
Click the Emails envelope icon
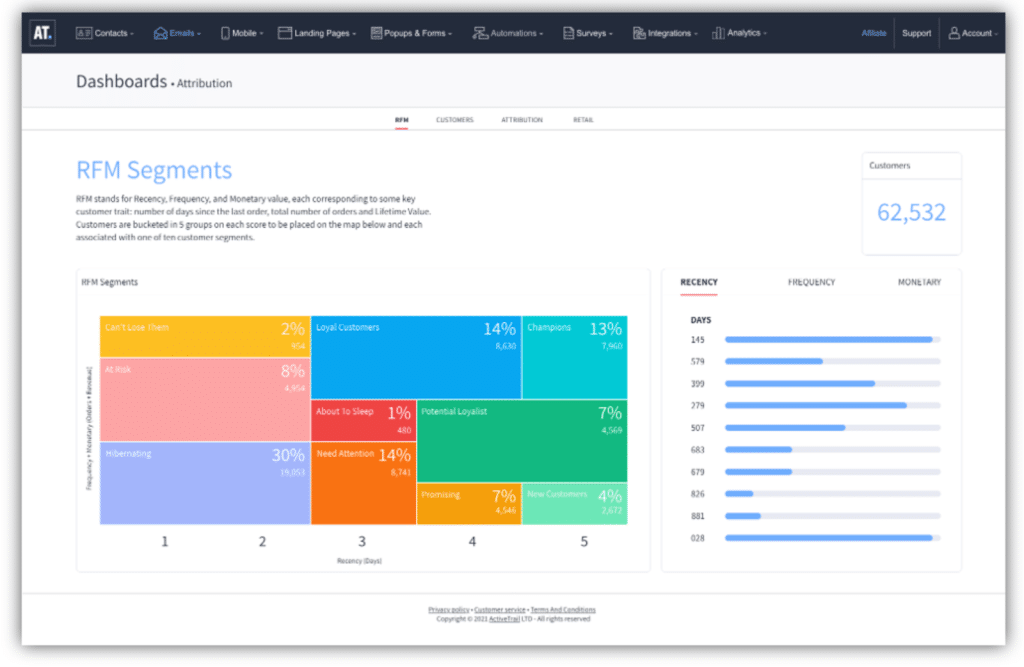tap(160, 33)
